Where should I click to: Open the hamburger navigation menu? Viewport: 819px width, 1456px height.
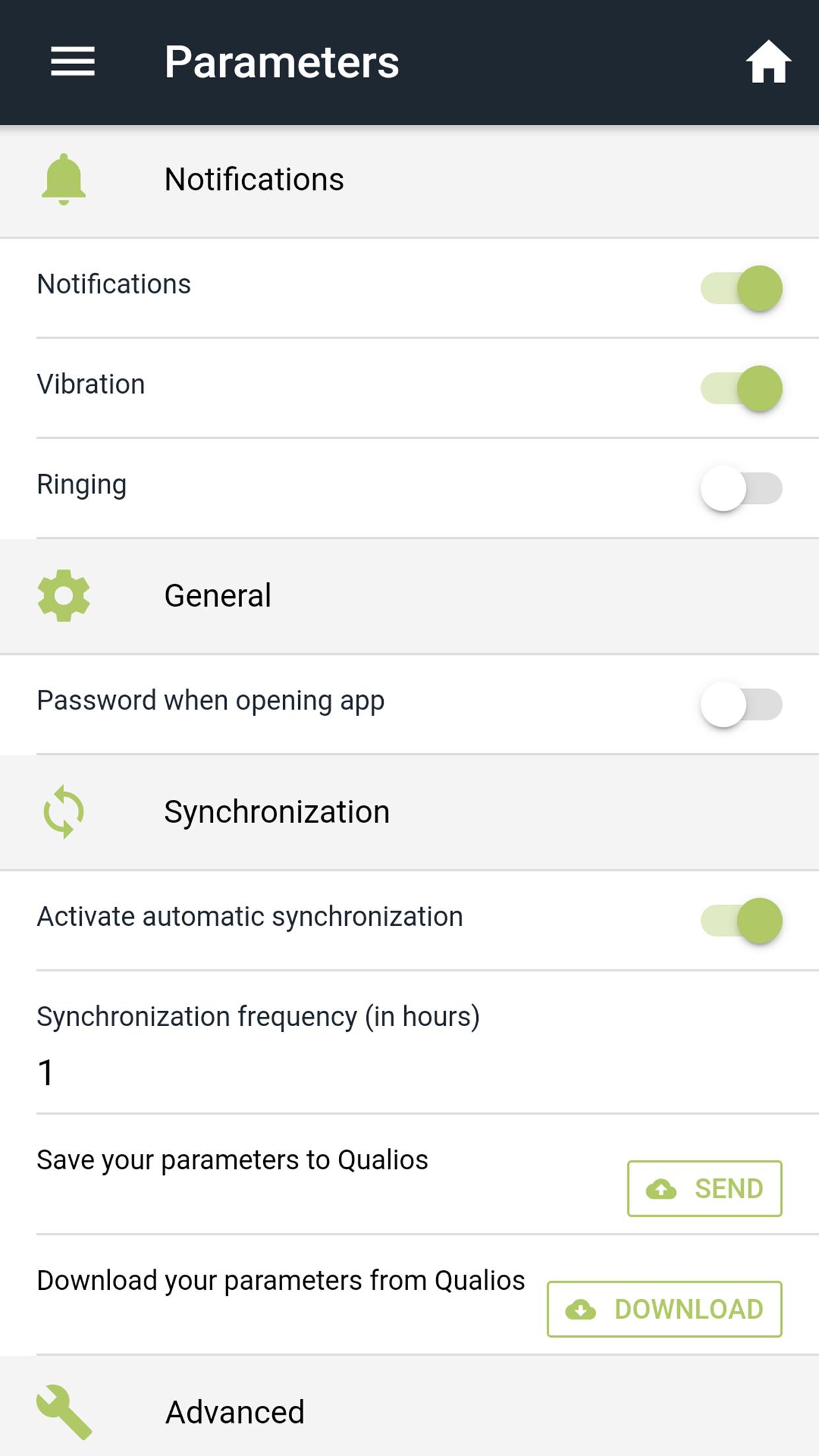click(73, 62)
